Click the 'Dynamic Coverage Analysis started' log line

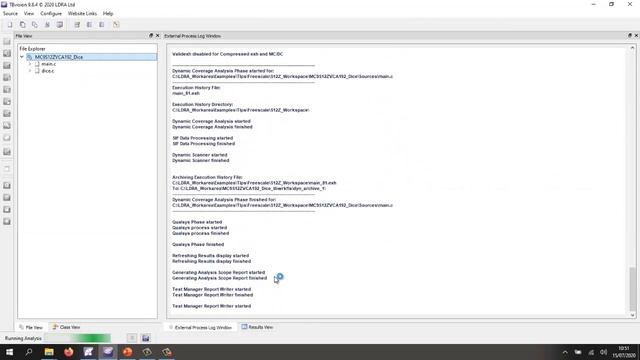click(211, 121)
